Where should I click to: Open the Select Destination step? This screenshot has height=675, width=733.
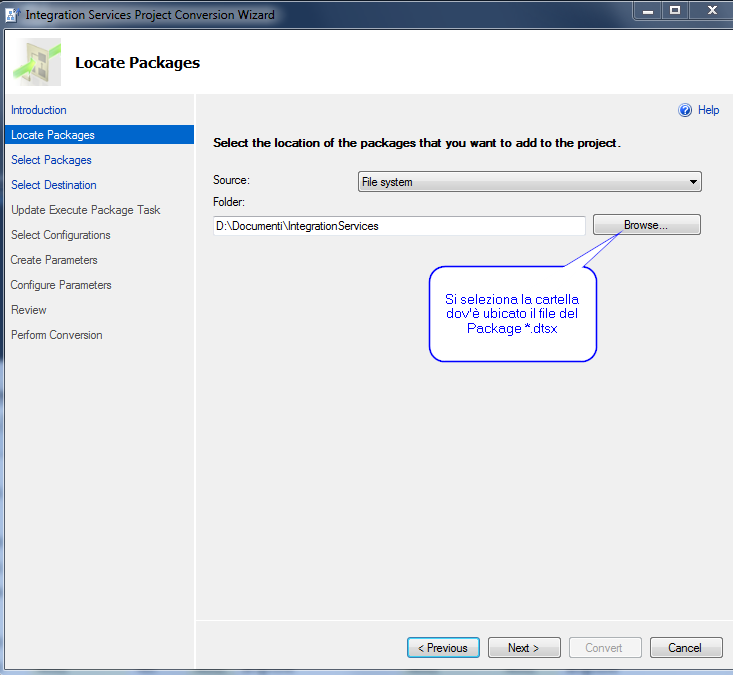[x=54, y=185]
